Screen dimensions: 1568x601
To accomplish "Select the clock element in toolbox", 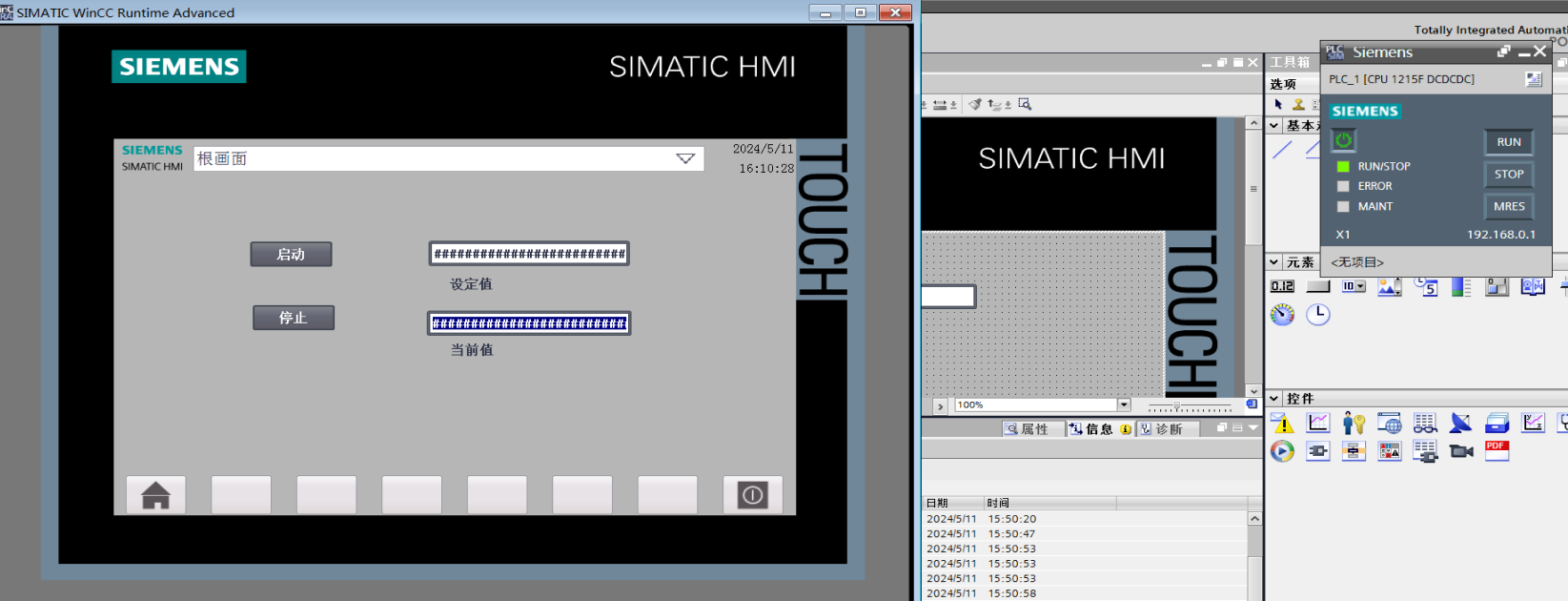I will (x=1317, y=315).
